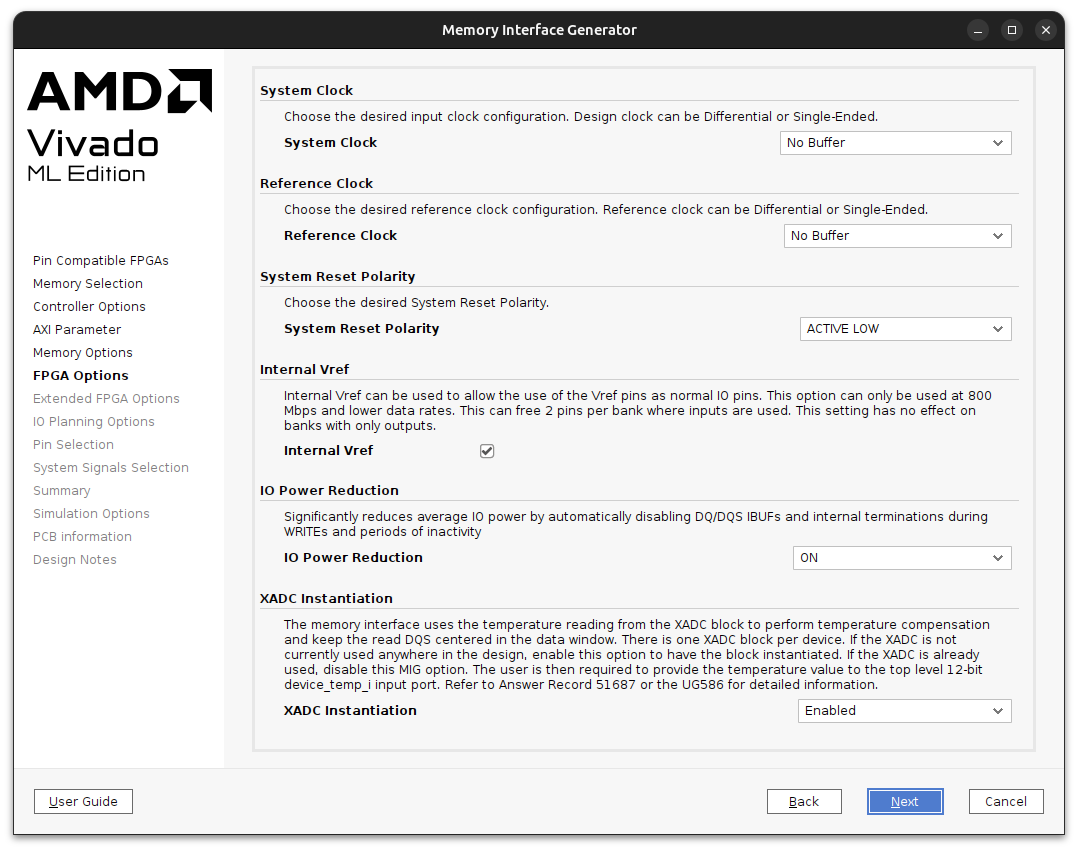Click Next to proceed

[904, 801]
